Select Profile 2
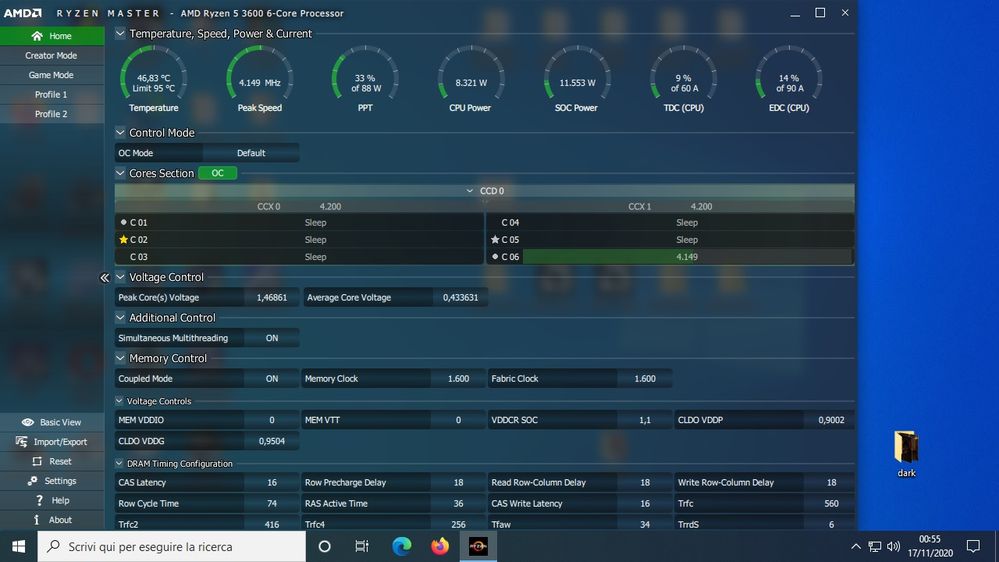999x562 pixels. click(52, 113)
